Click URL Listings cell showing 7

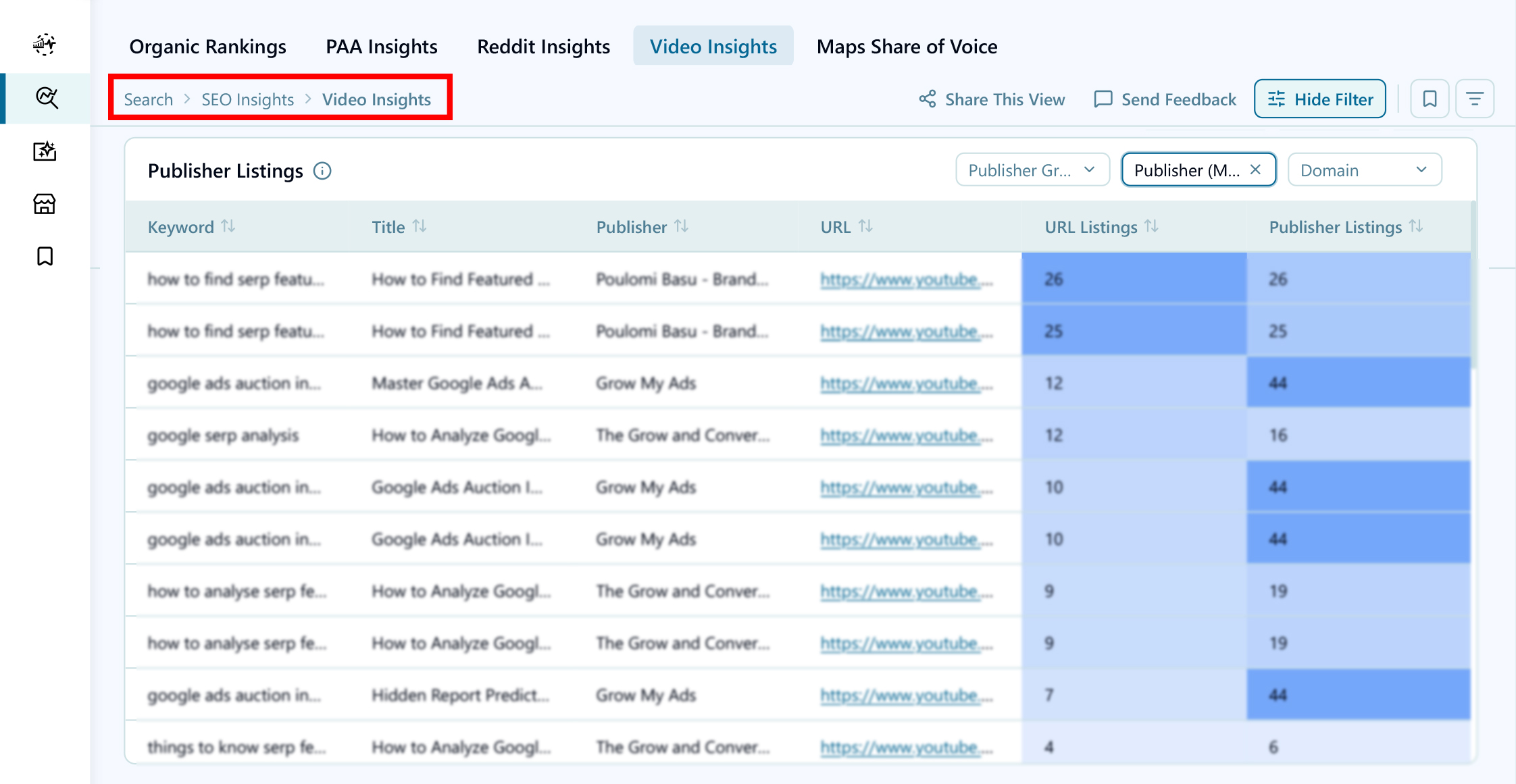(x=1134, y=695)
